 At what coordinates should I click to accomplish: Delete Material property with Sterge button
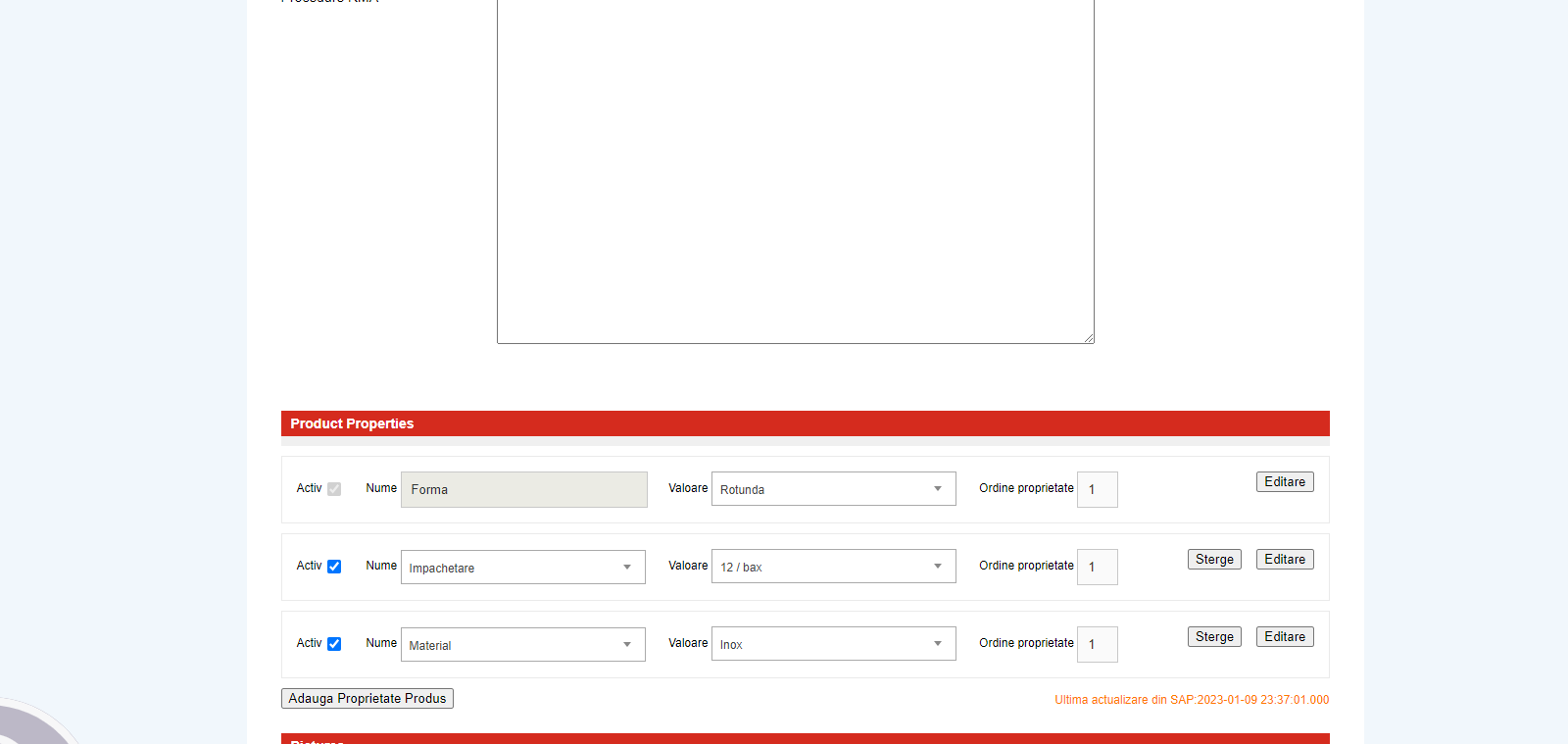pos(1214,637)
